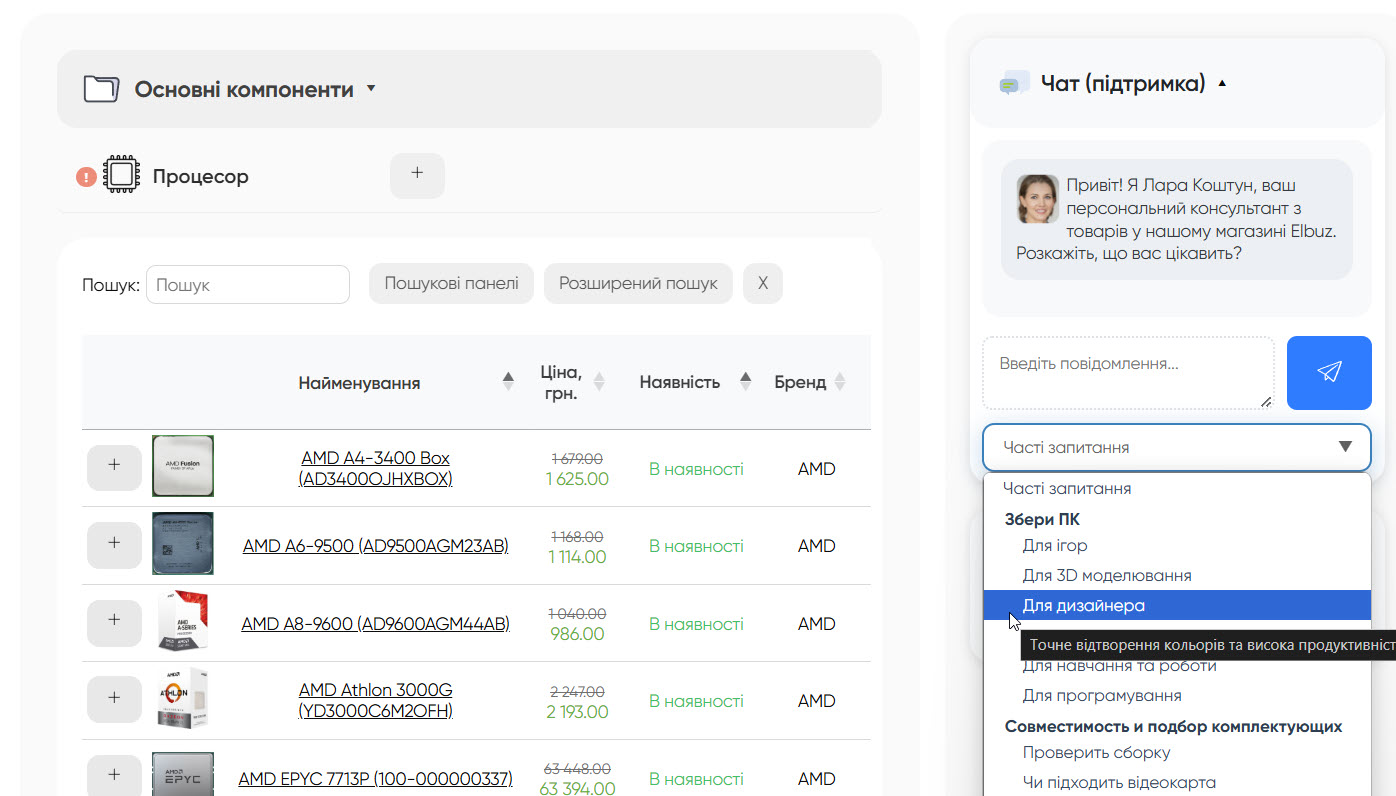This screenshot has width=1396, height=796.
Task: Click Lara Koshtun consultant avatar
Action: tap(1038, 199)
